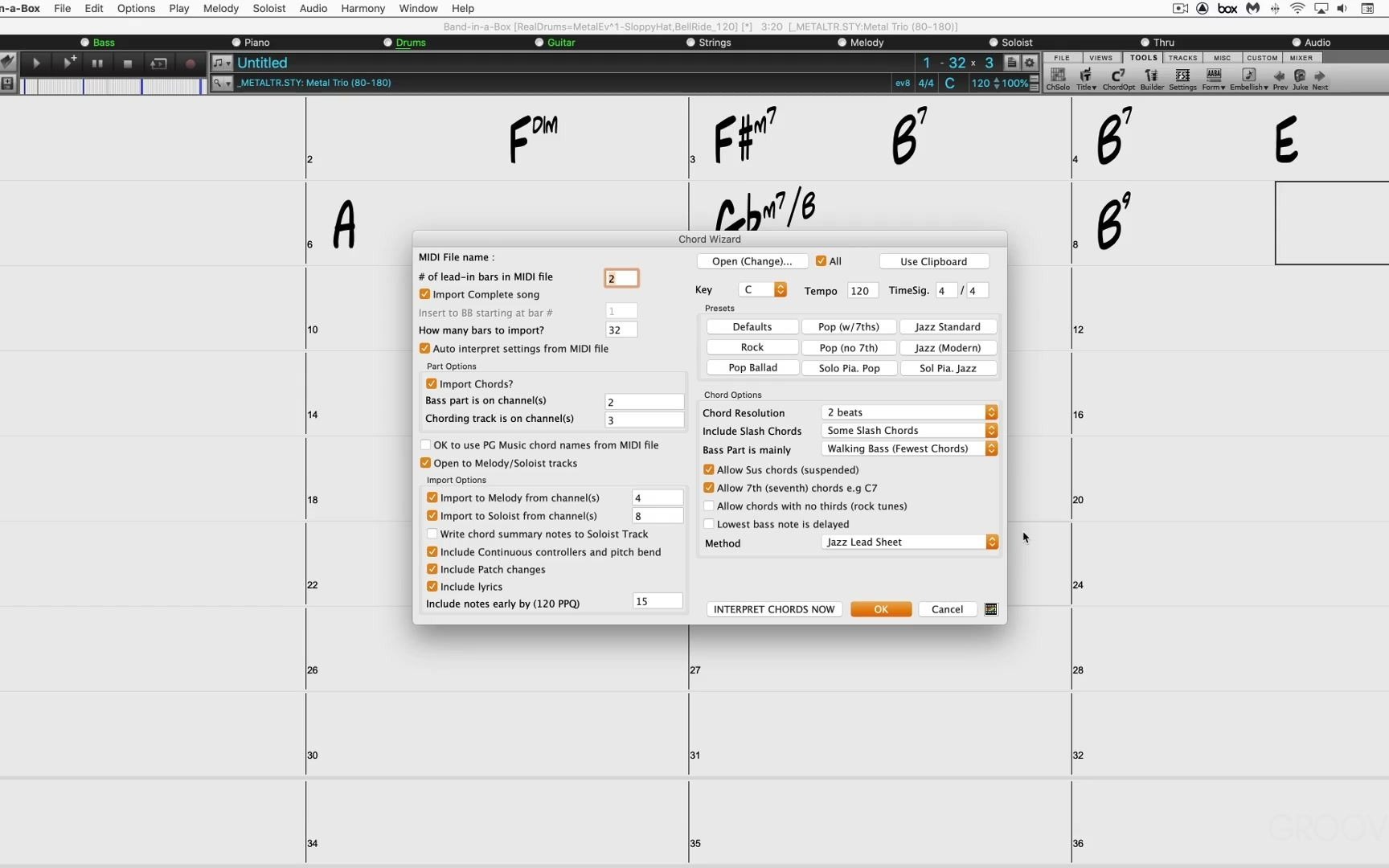Click the small icon next to Cancel
1389x868 pixels.
(991, 609)
